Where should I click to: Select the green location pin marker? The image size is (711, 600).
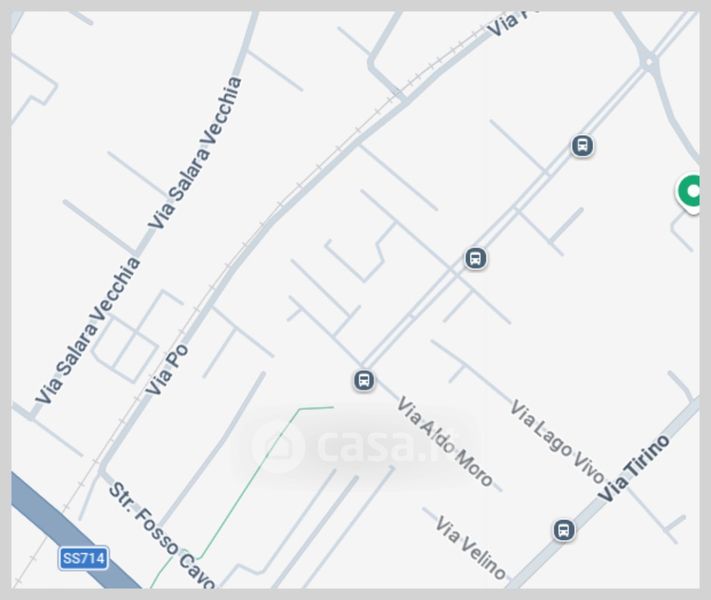point(689,193)
